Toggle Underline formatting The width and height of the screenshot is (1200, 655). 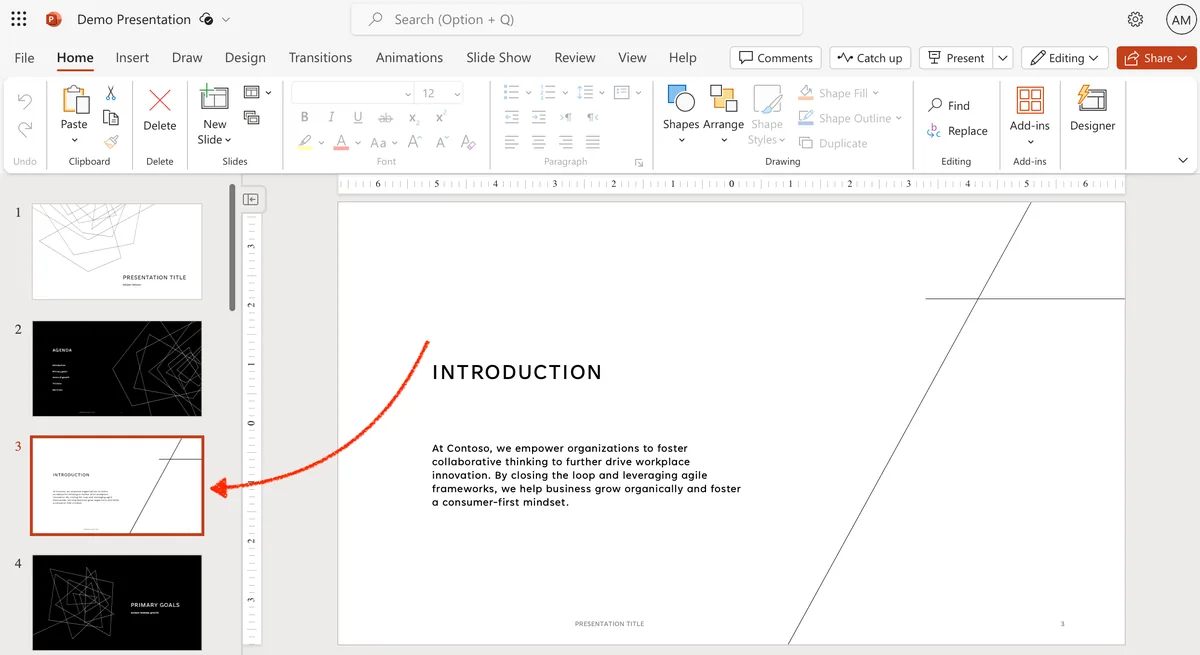[x=359, y=118]
